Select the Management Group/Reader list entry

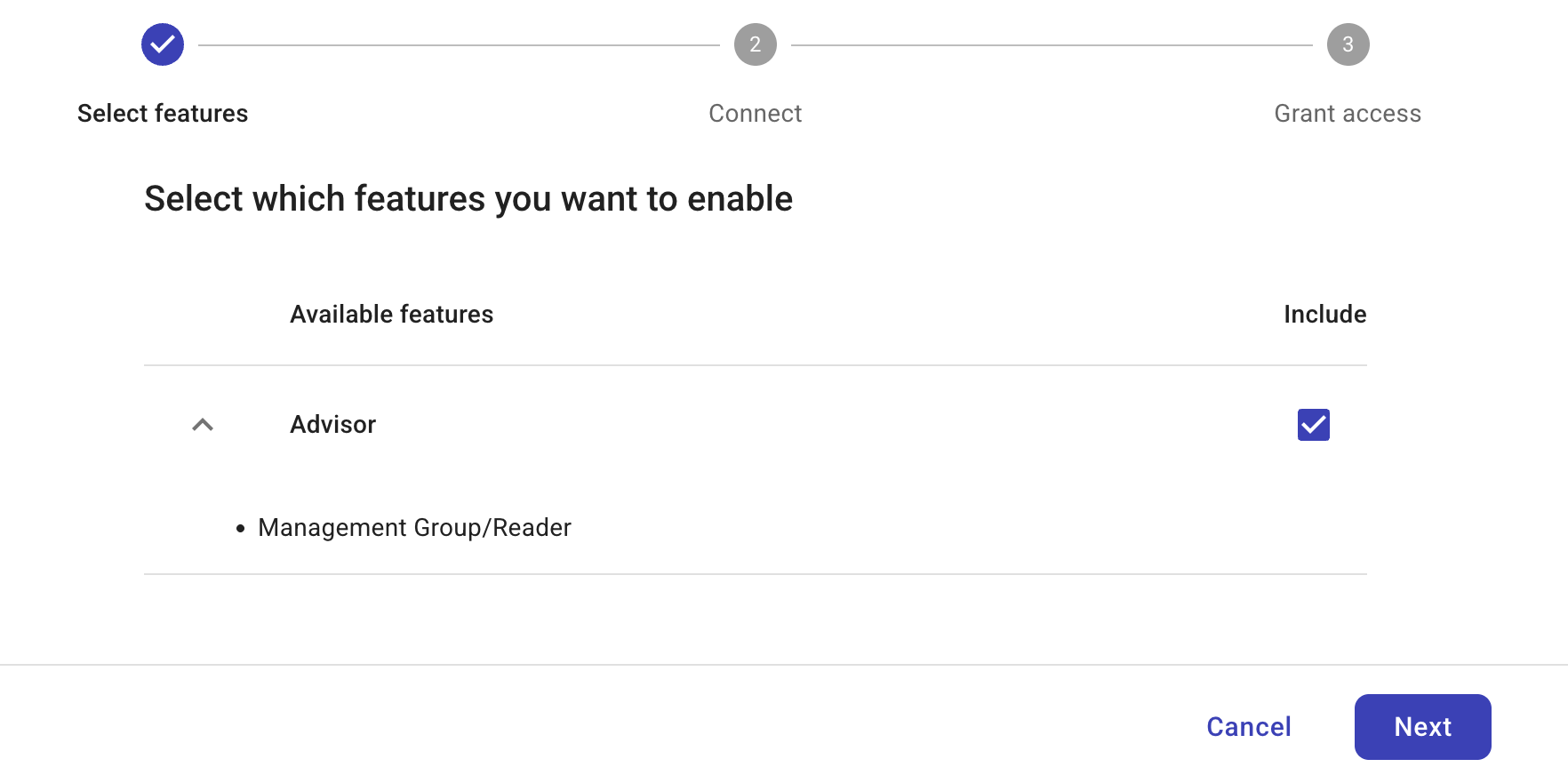pos(414,527)
